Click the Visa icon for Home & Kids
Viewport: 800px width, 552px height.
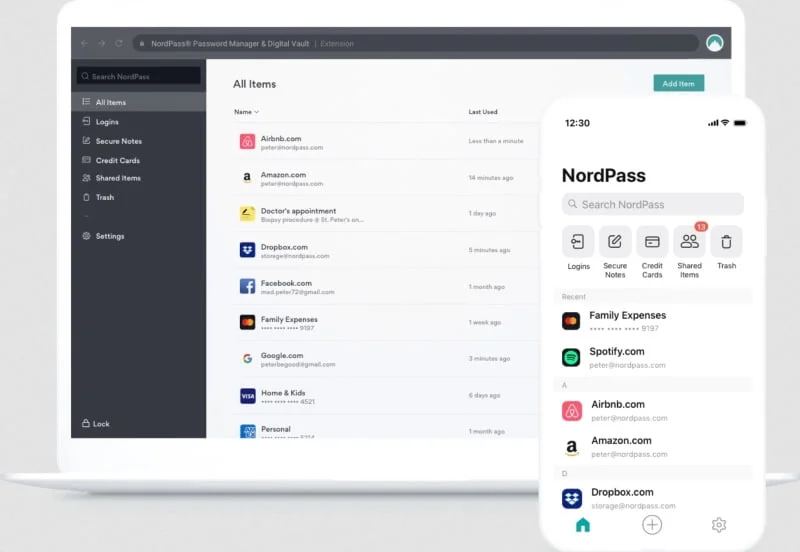click(x=247, y=395)
